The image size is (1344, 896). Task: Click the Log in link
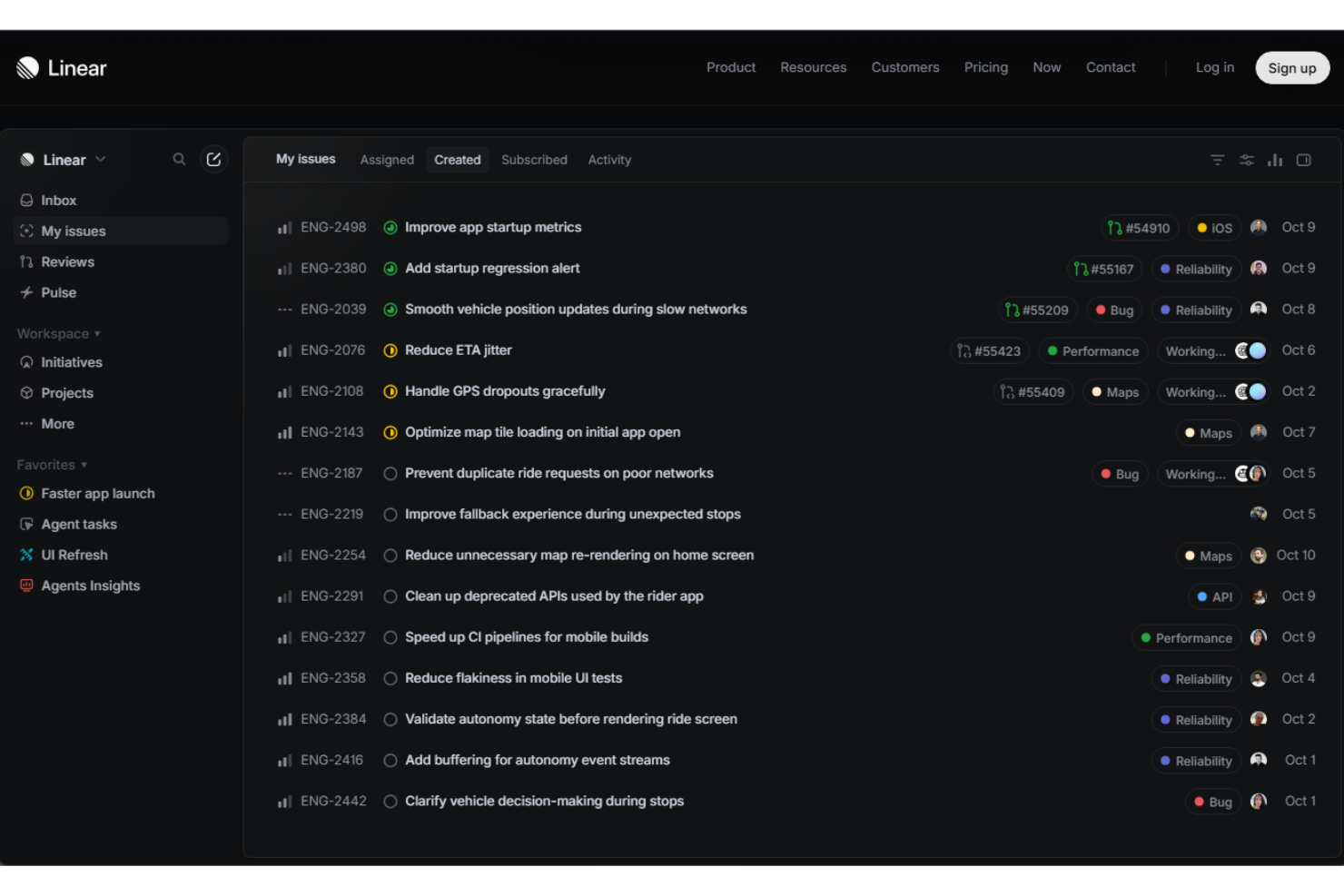[x=1214, y=67]
